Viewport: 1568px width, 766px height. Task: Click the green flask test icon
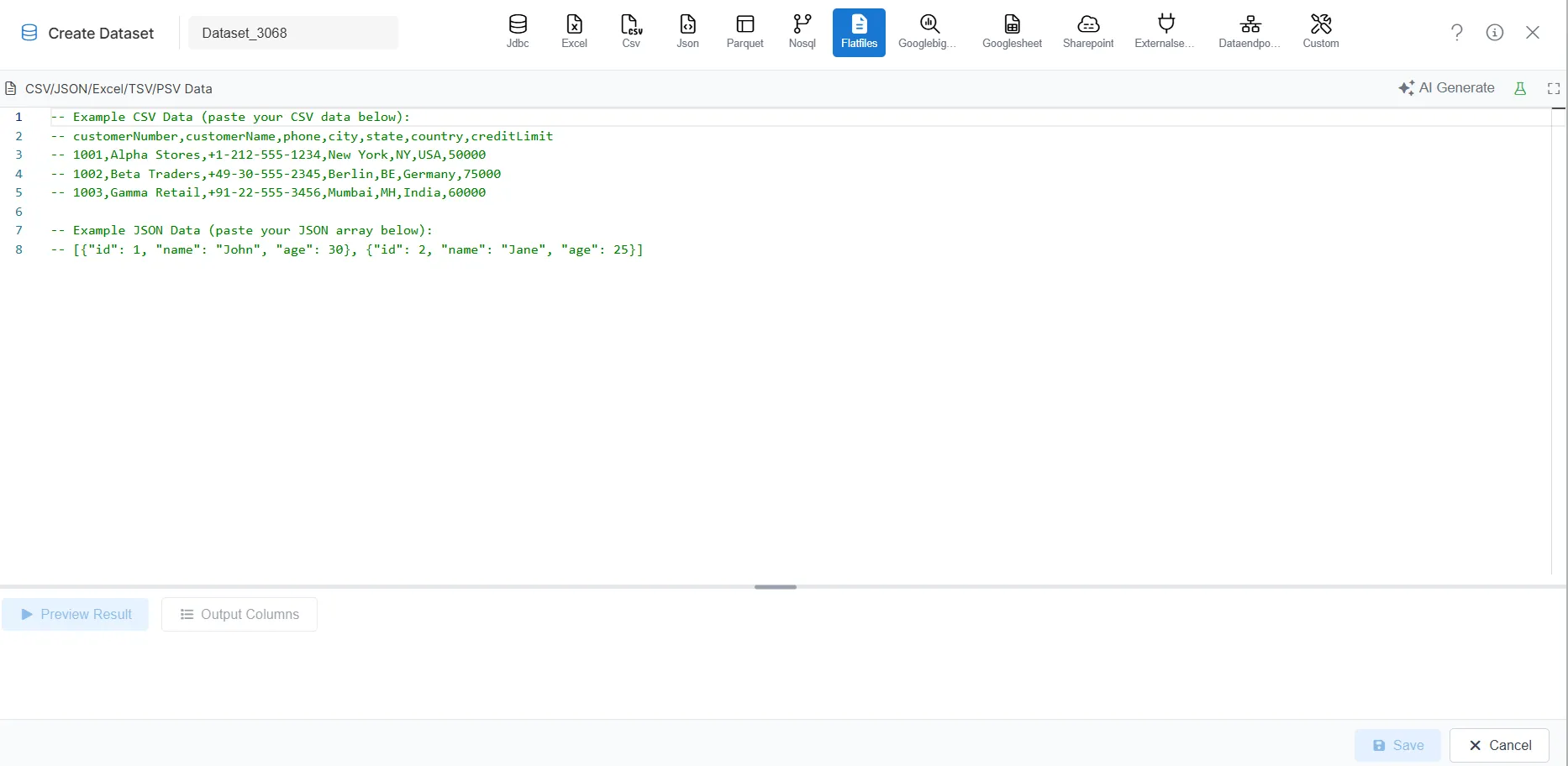click(1520, 88)
